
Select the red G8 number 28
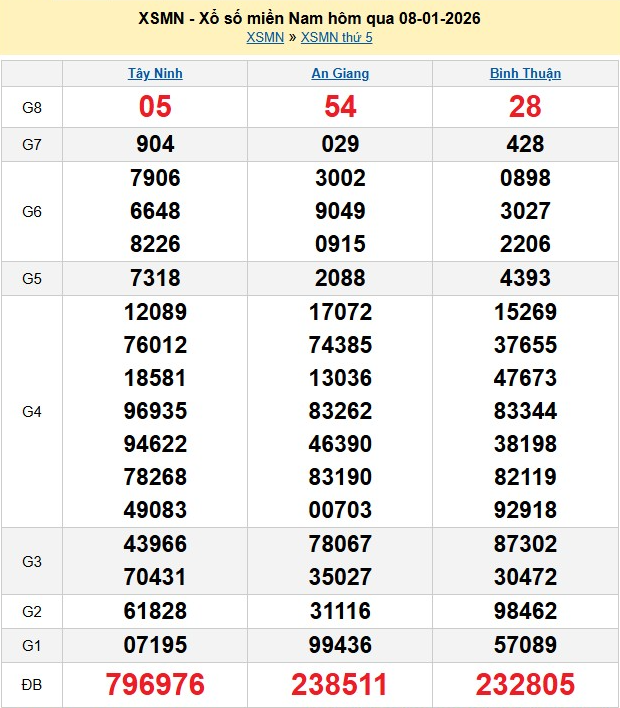(x=525, y=107)
